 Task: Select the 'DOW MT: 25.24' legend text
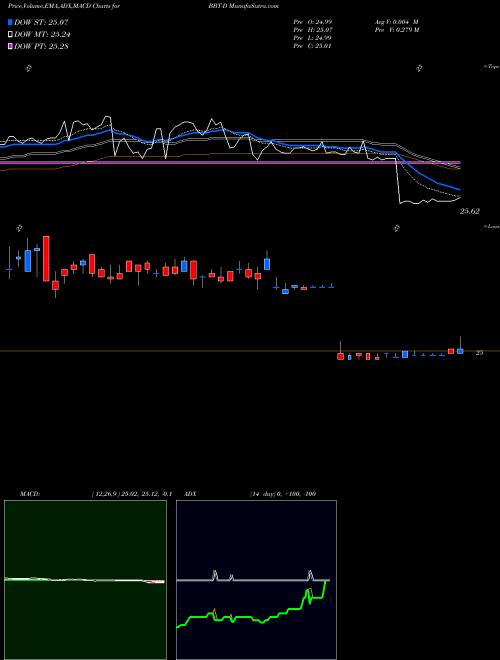42,35
